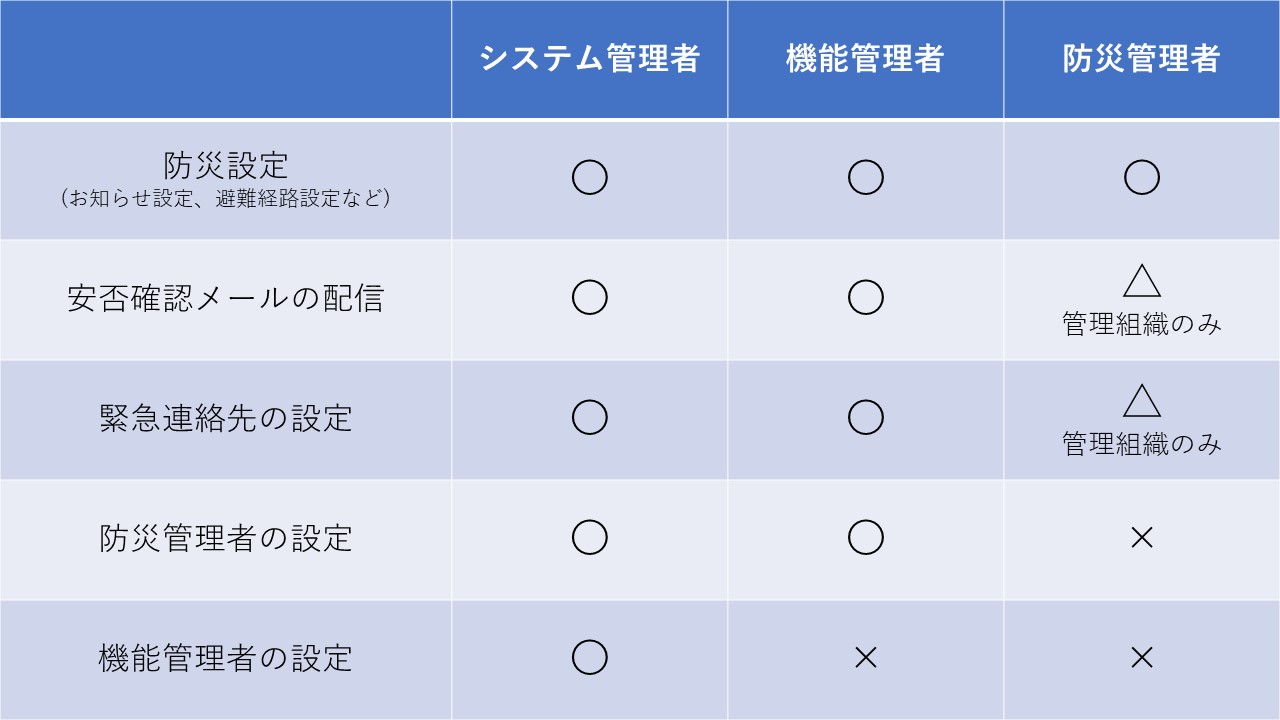1280x720 pixels.
Task: Click the cross in the 防災管理者の設定 row
Action: click(x=1141, y=538)
